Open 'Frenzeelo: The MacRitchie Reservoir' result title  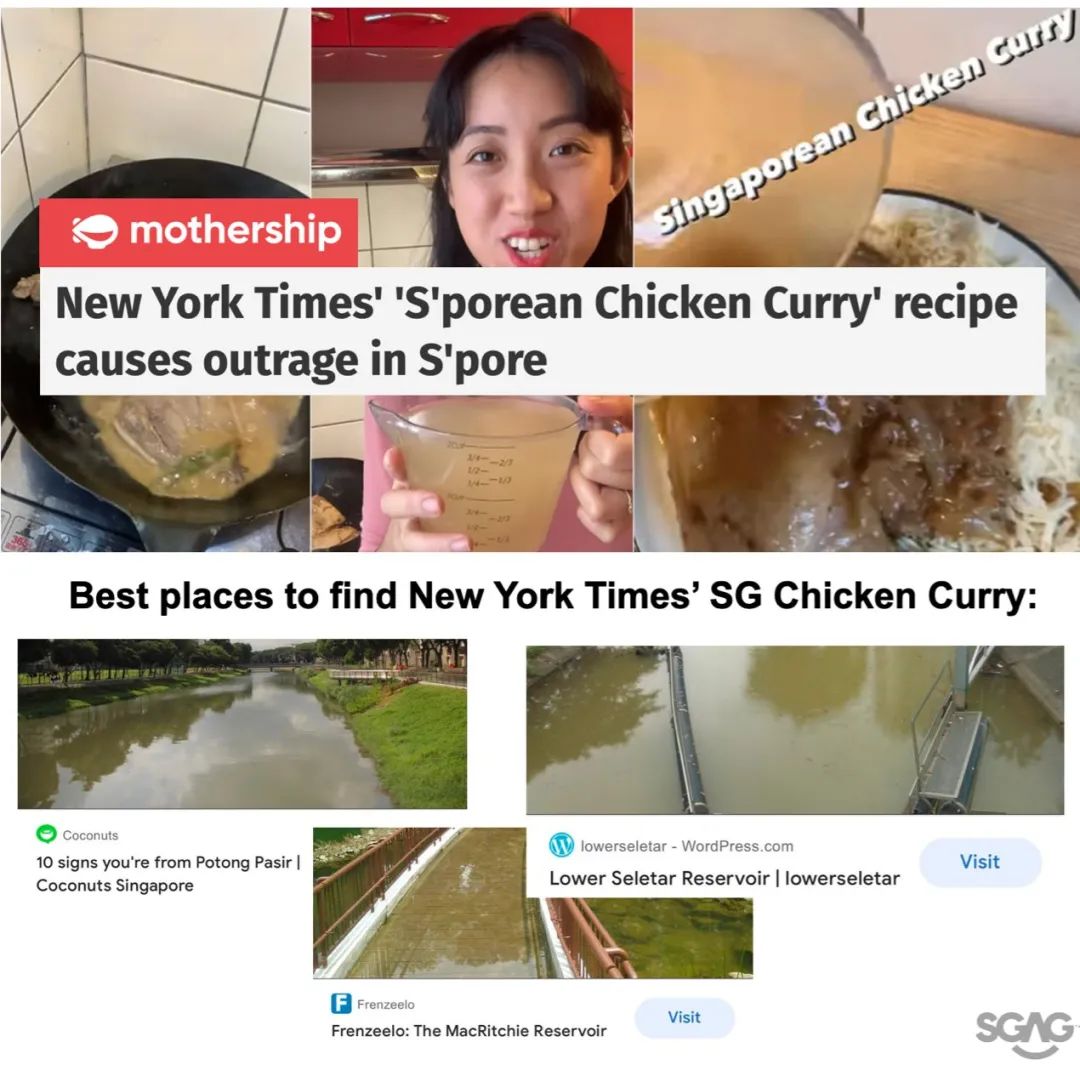(x=469, y=1030)
